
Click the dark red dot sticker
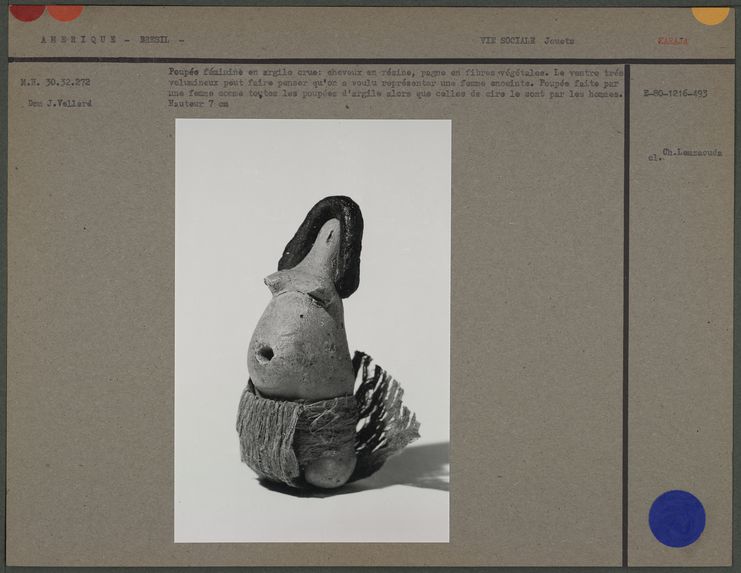pos(26,10)
